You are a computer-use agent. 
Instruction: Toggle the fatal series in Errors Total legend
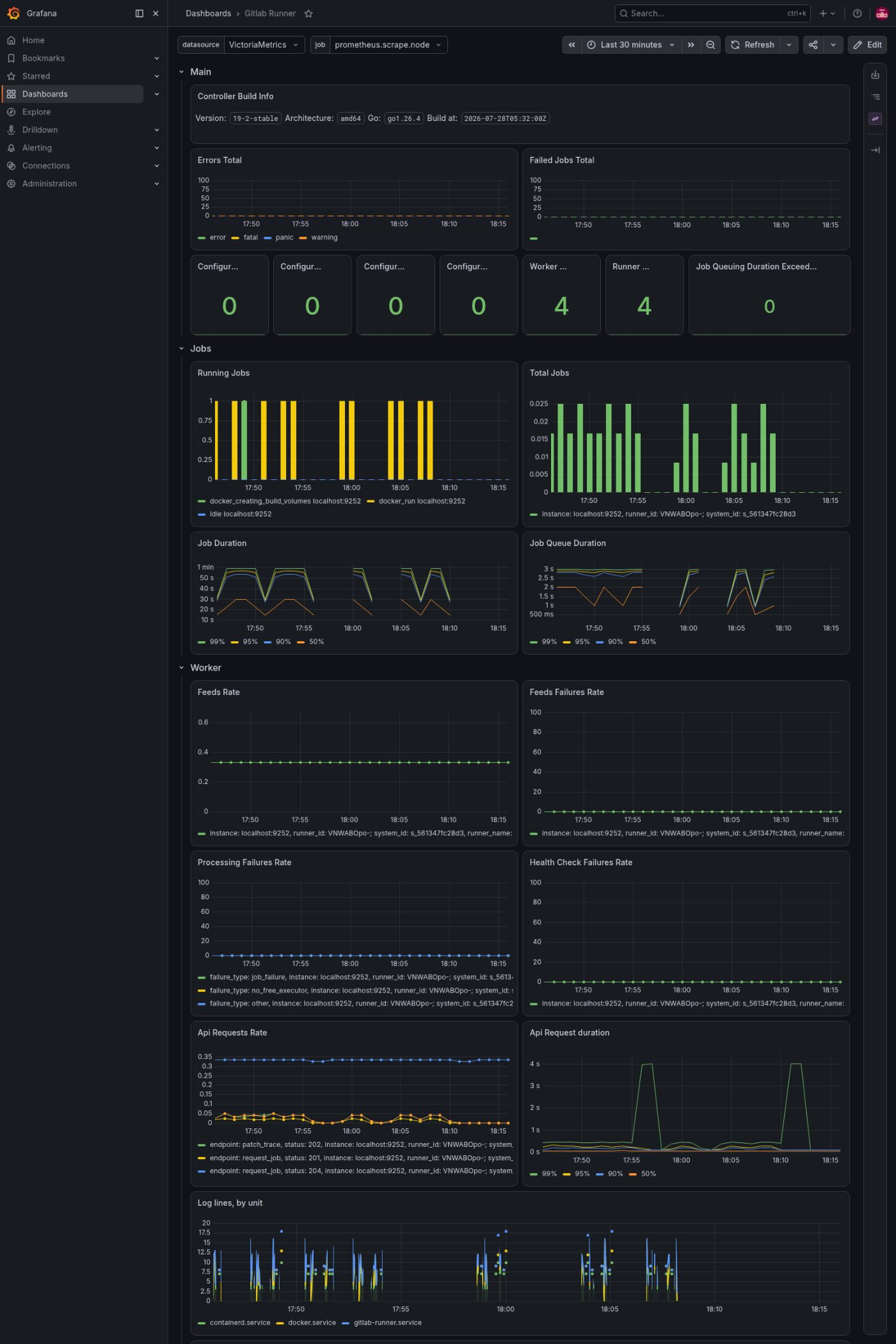click(x=250, y=237)
